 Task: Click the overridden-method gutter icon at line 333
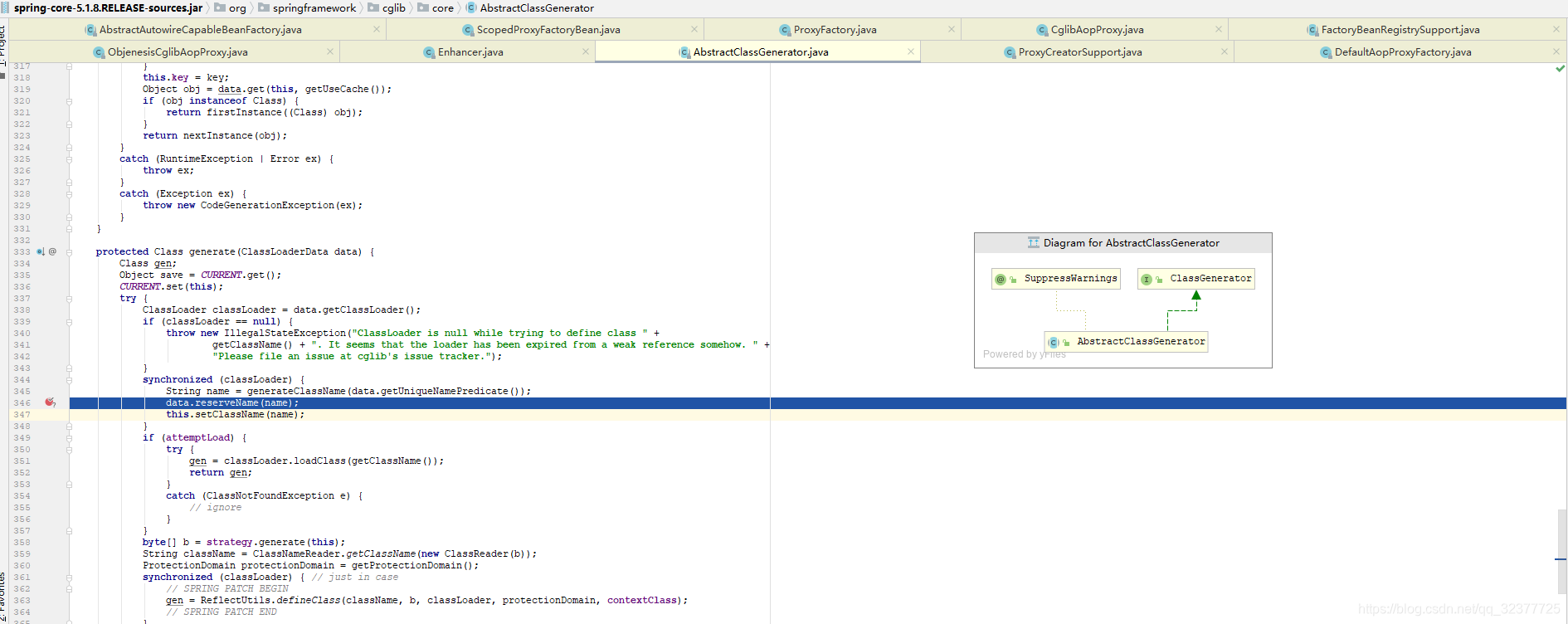point(40,251)
